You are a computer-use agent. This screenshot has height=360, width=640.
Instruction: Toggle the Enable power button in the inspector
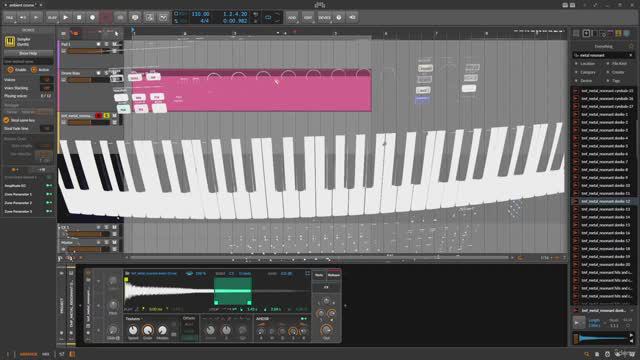tap(11, 70)
